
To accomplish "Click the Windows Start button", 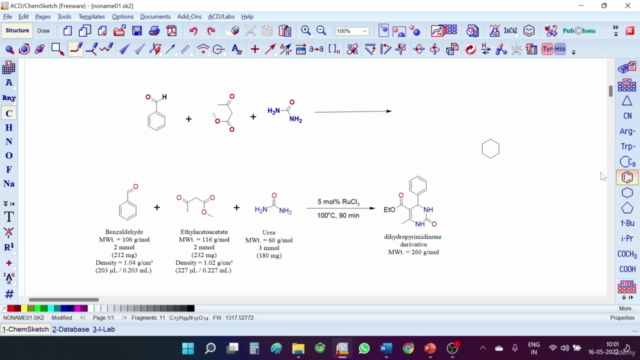I will click(x=188, y=348).
